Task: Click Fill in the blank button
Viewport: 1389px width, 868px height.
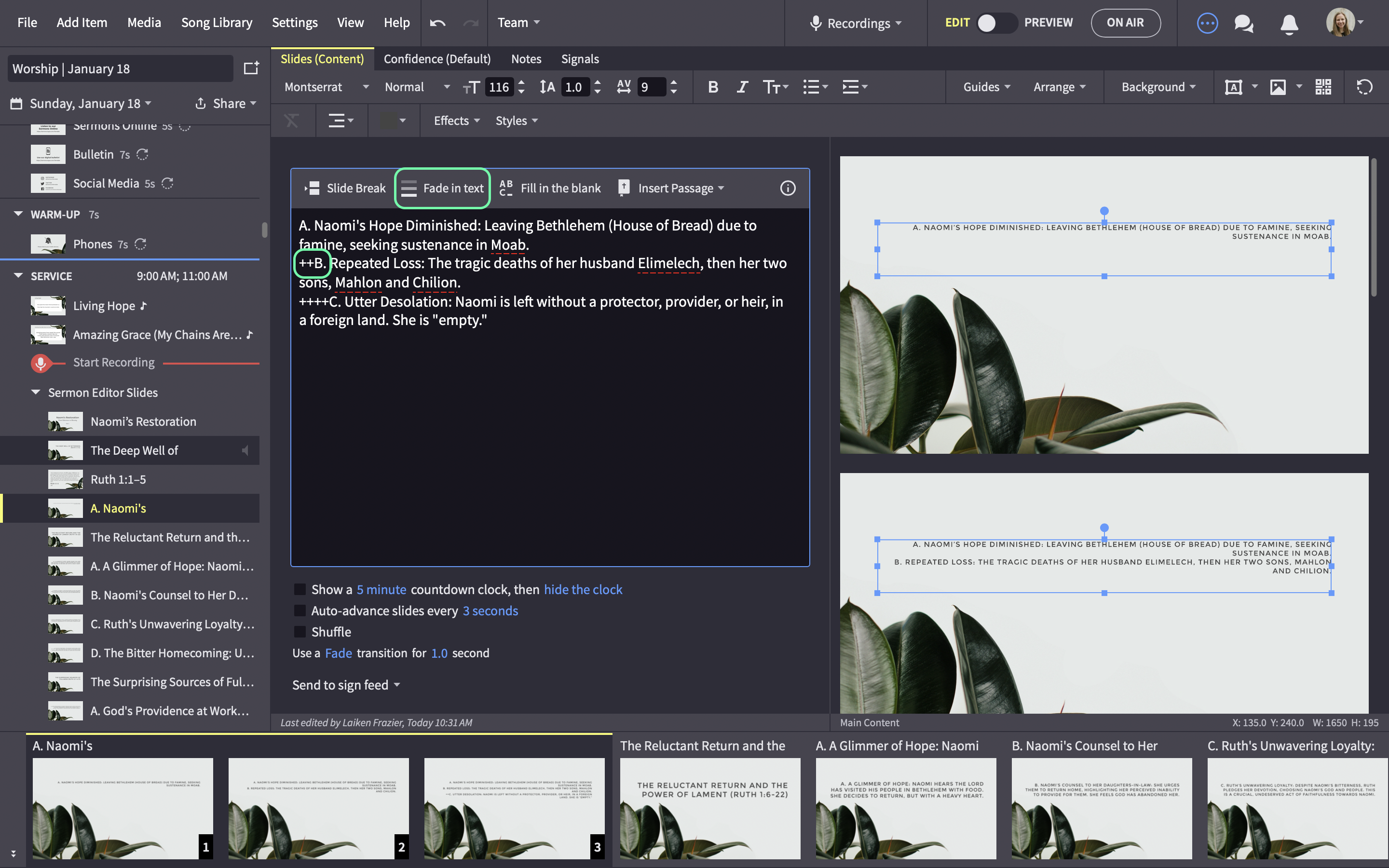Action: [550, 188]
